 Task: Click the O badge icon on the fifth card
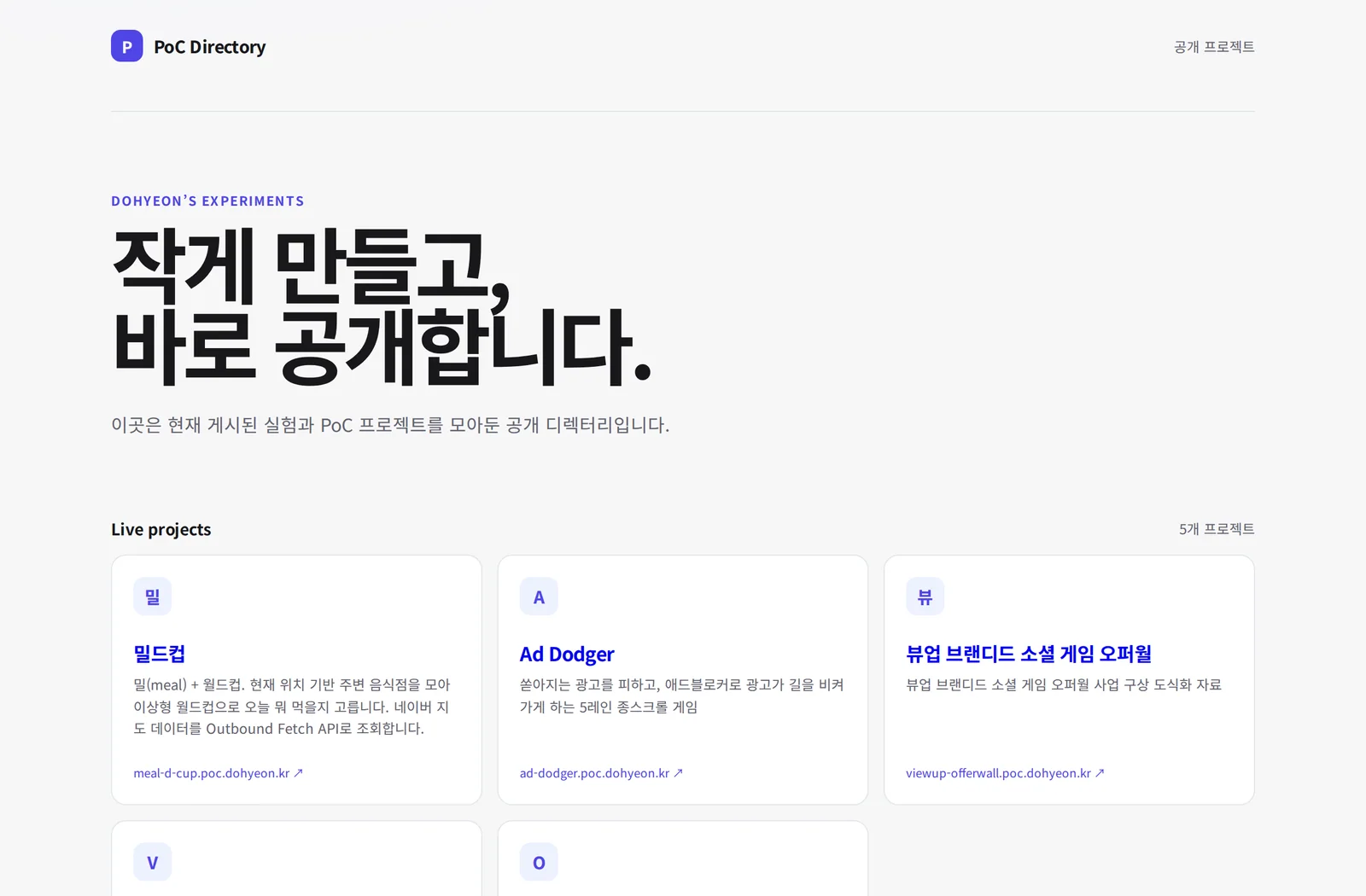click(x=539, y=862)
